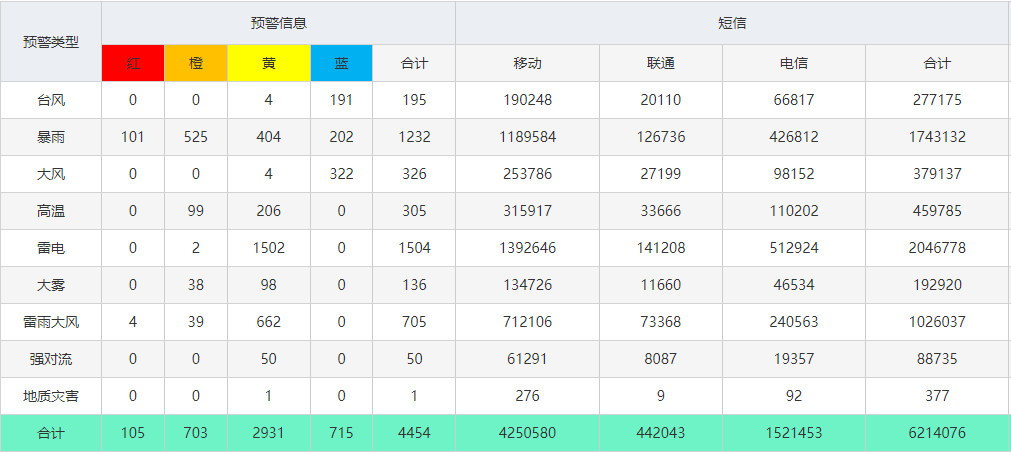Click the 雷雨大风 warning total 705
The width and height of the screenshot is (1011, 453).
[413, 322]
